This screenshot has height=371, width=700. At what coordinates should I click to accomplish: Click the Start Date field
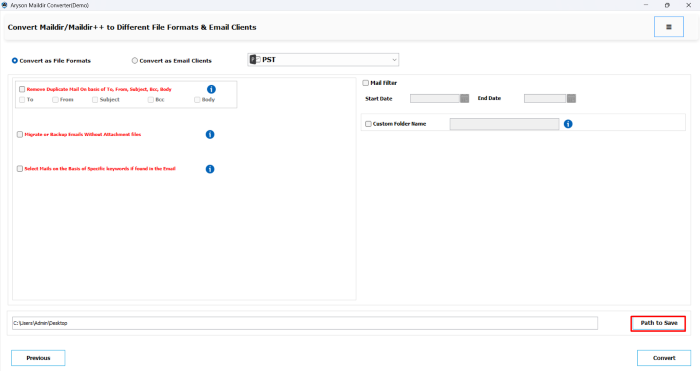(x=435, y=98)
